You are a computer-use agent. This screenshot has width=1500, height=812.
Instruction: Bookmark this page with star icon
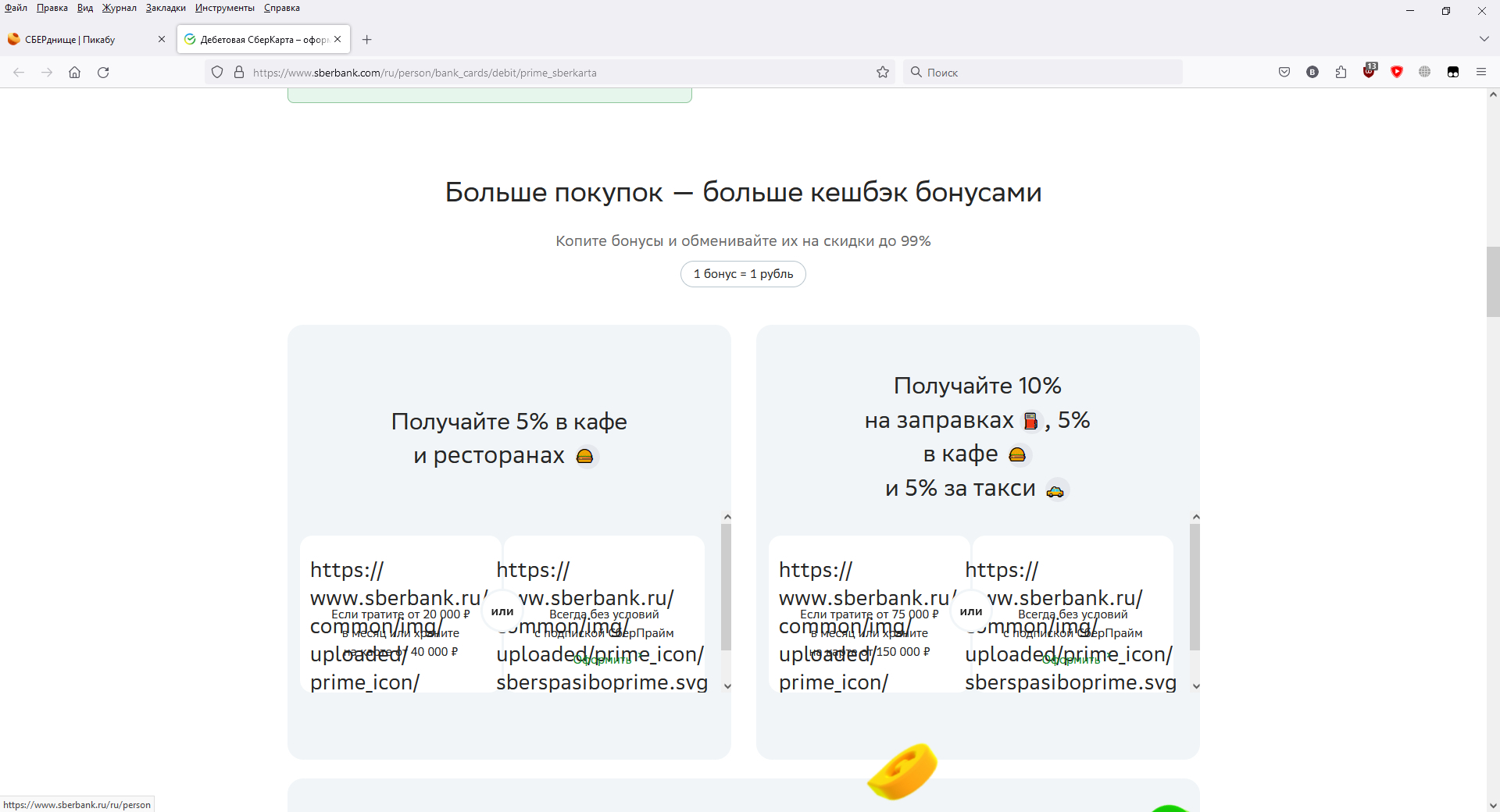(x=883, y=73)
